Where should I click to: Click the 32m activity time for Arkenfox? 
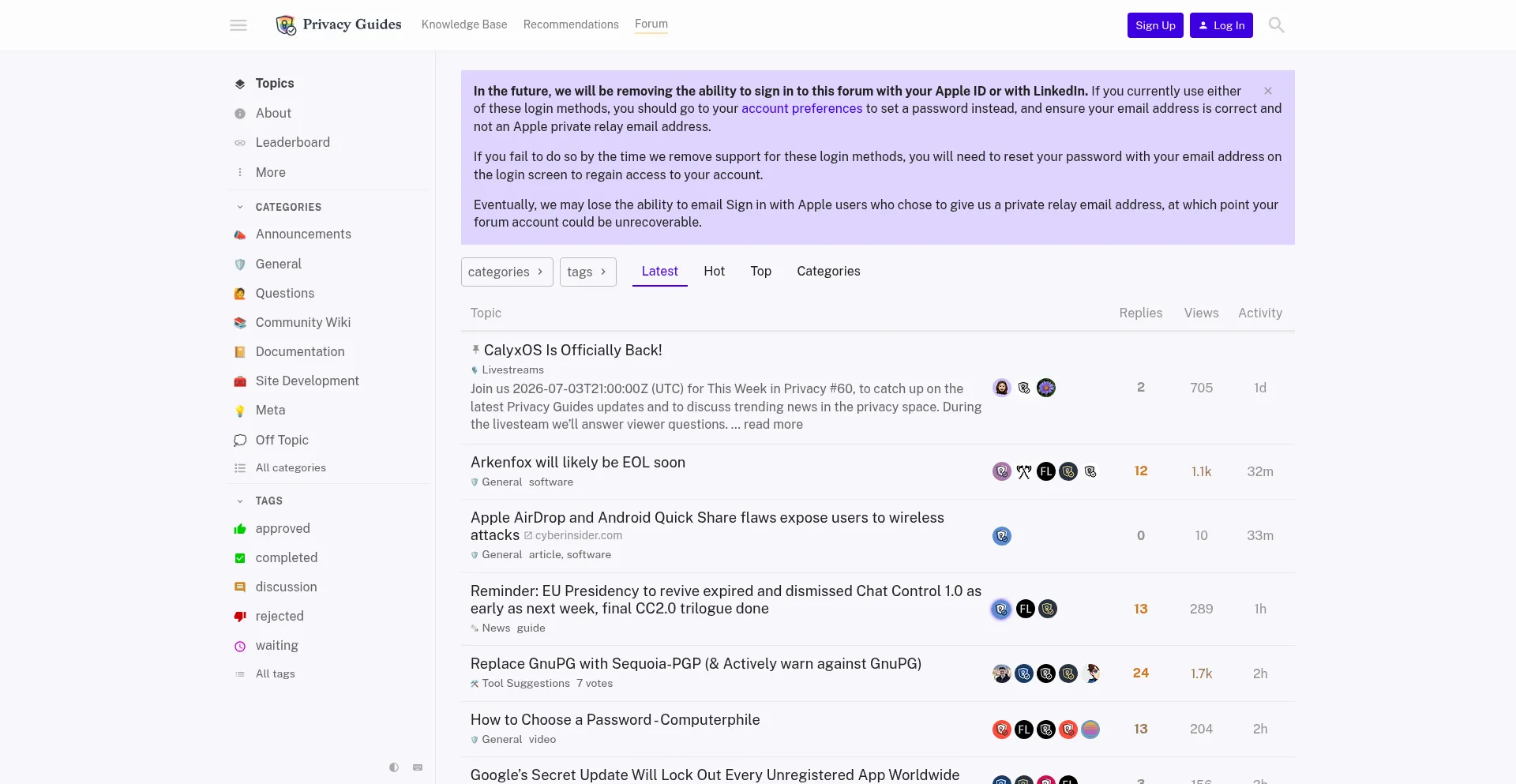pyautogui.click(x=1260, y=472)
